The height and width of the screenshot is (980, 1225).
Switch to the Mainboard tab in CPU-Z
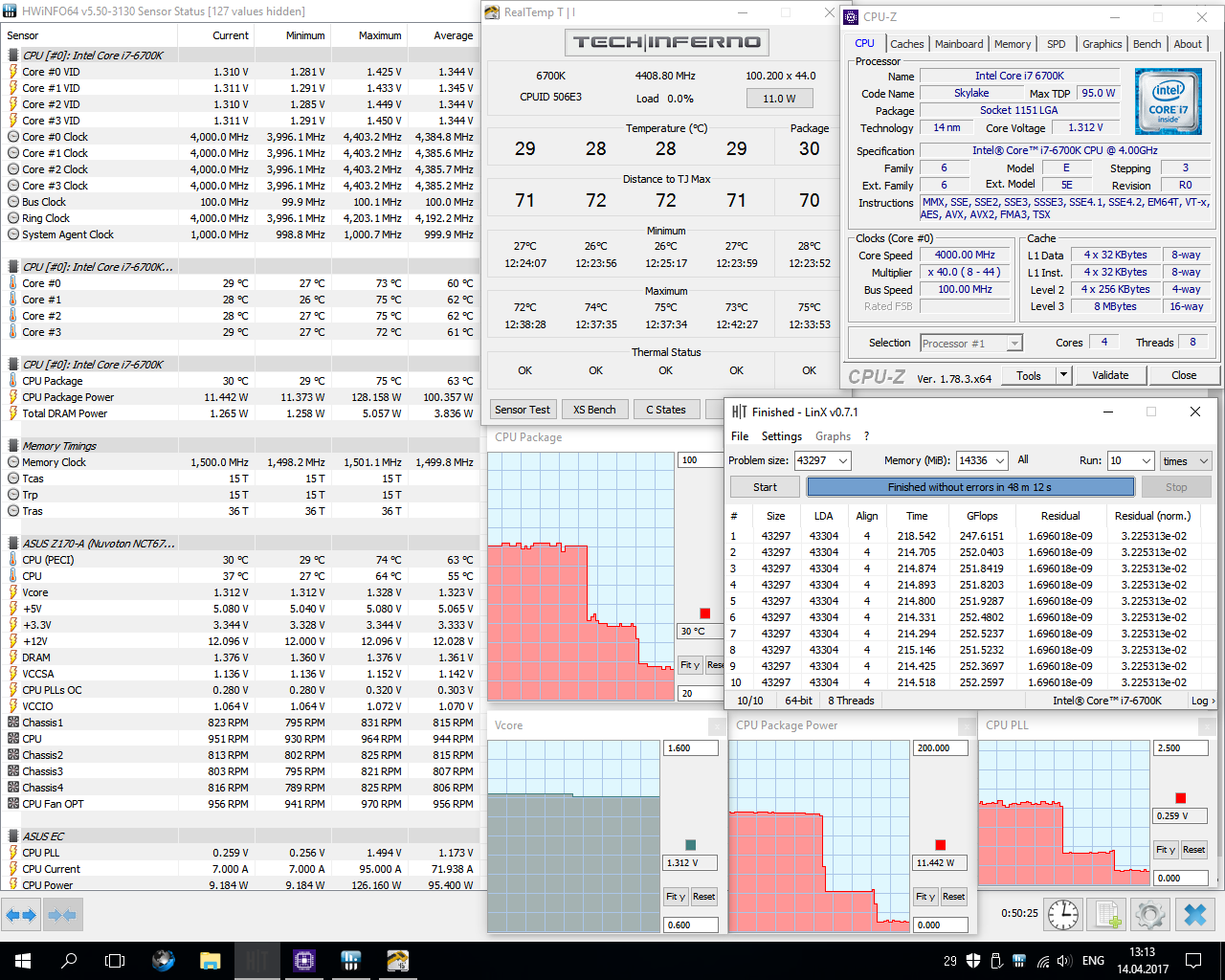click(959, 44)
